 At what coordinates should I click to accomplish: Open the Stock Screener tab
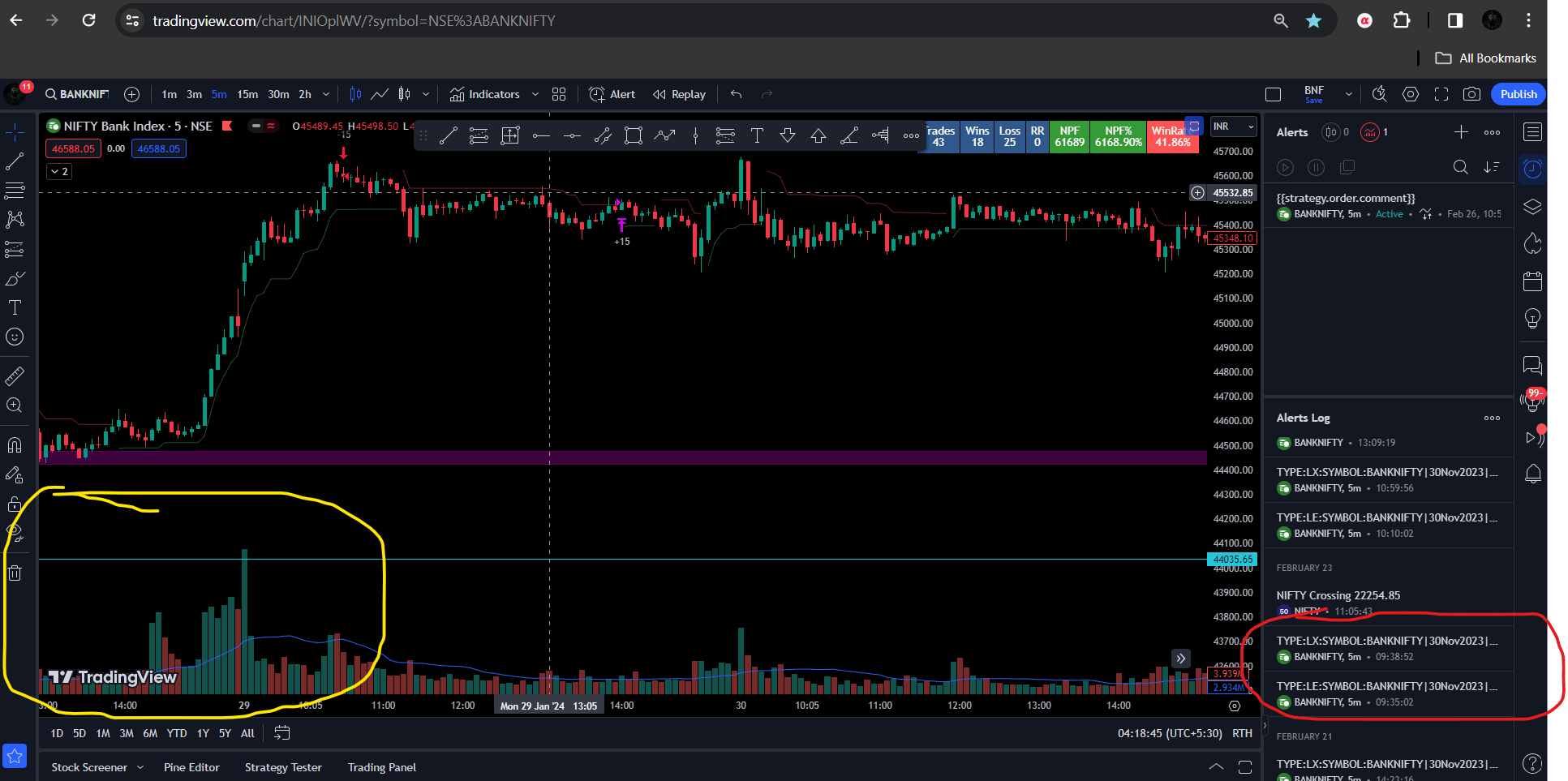tap(89, 767)
